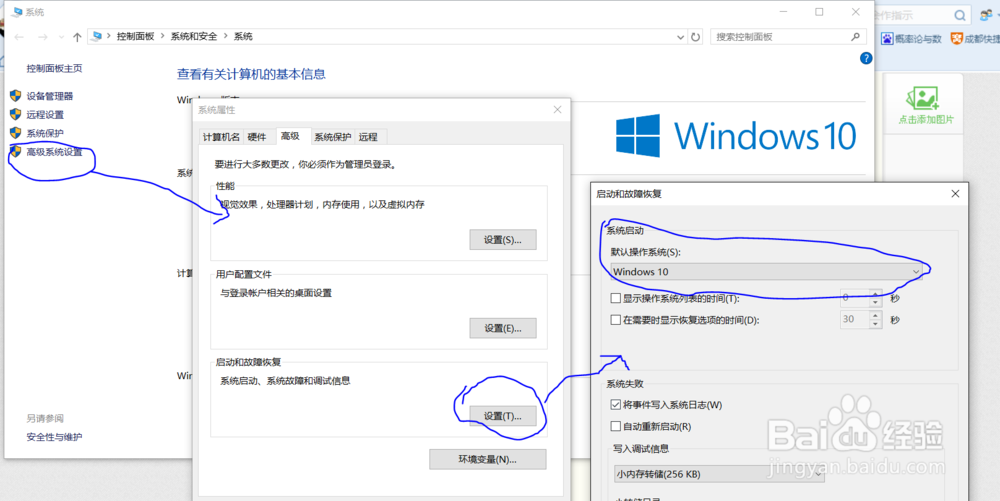This screenshot has width=1000, height=501.
Task: Click 设置(E)... for 用户配置文件
Action: 503,328
